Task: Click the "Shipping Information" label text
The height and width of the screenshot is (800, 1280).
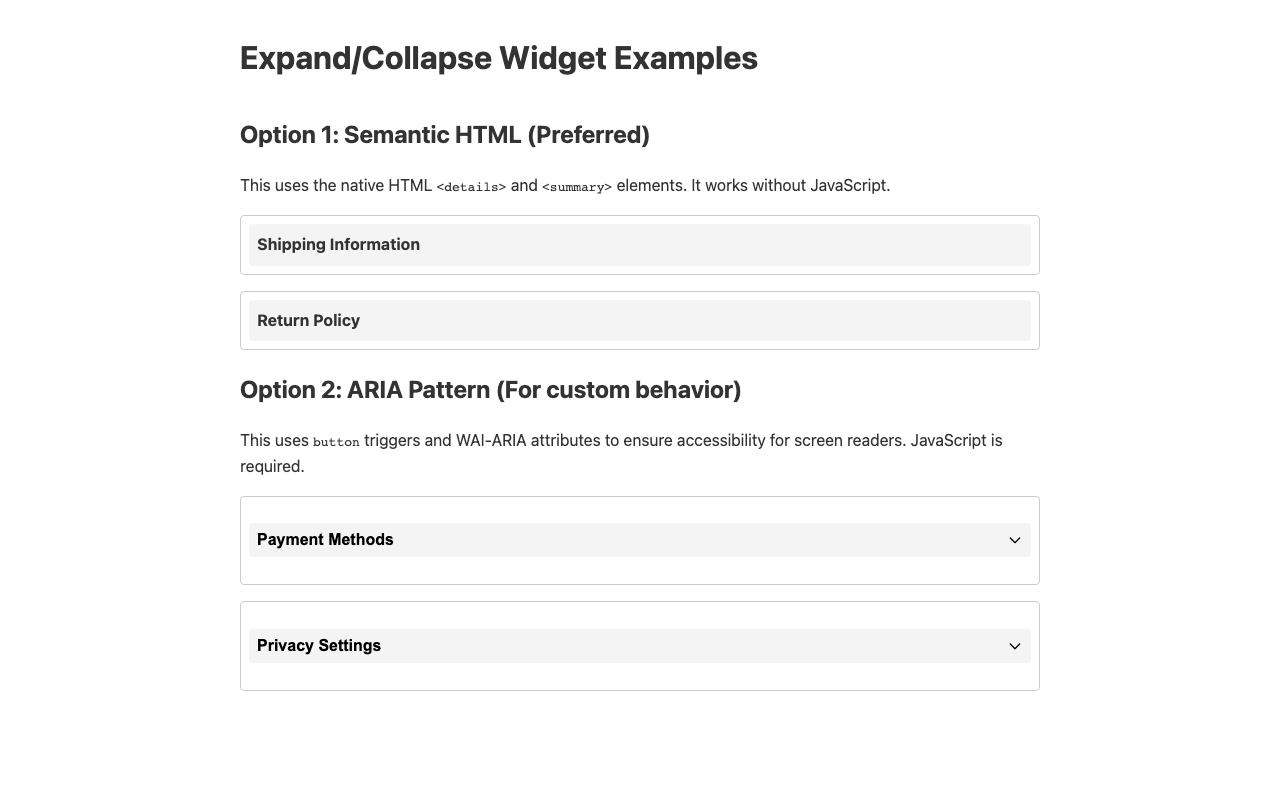Action: click(338, 245)
